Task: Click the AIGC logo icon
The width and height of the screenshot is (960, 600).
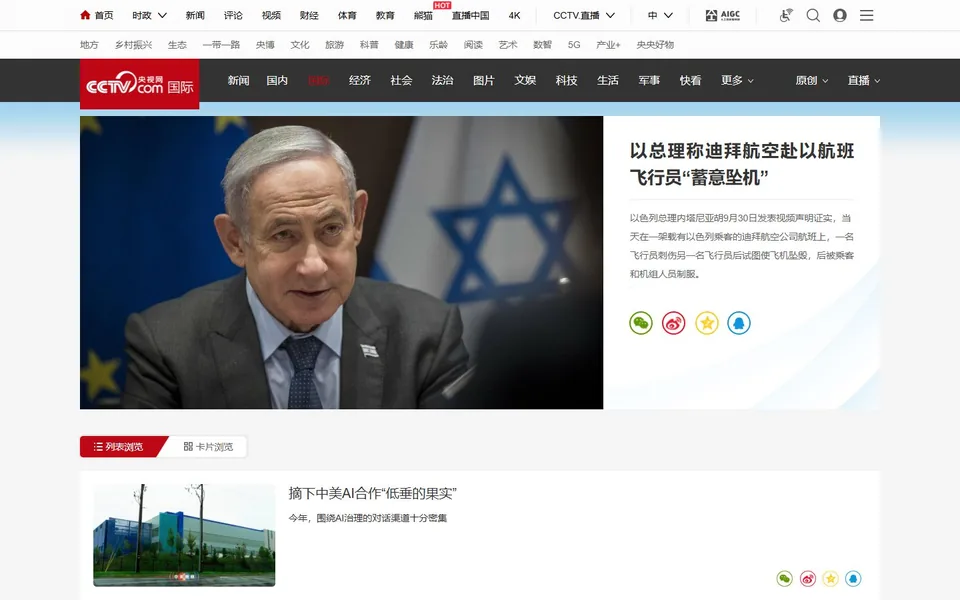Action: coord(722,15)
